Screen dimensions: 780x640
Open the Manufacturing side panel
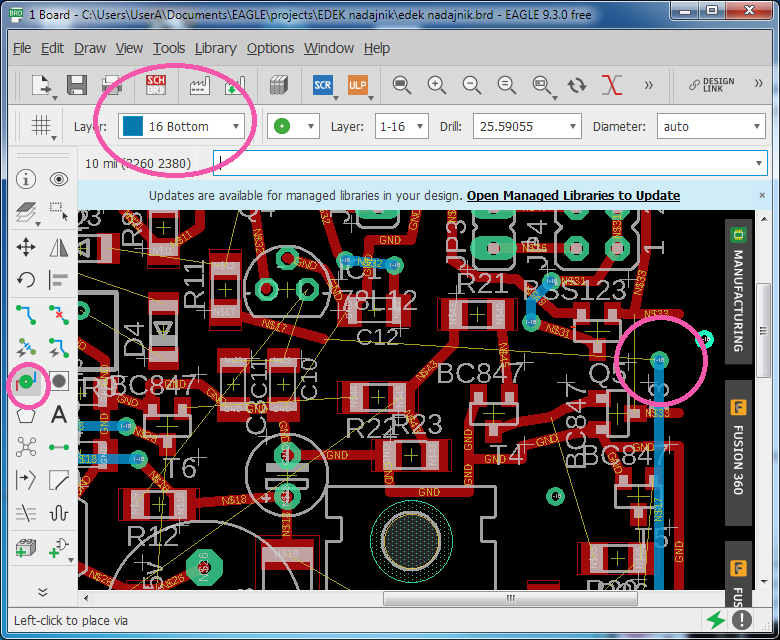point(738,291)
